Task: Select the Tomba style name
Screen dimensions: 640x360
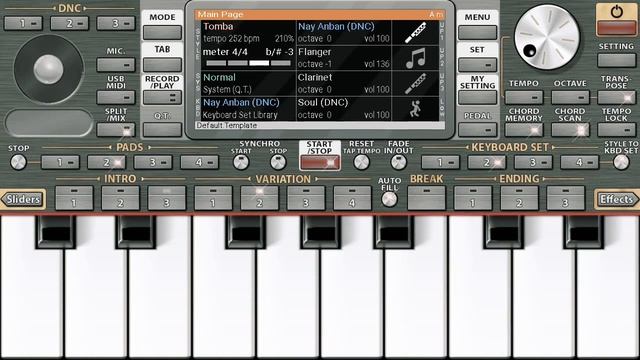Action: click(x=218, y=27)
